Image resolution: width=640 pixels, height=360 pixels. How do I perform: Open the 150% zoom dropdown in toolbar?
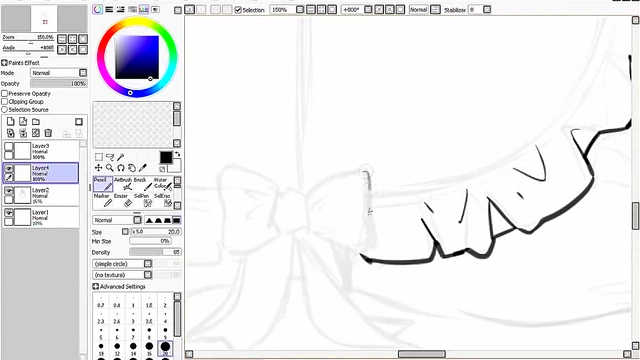point(300,10)
